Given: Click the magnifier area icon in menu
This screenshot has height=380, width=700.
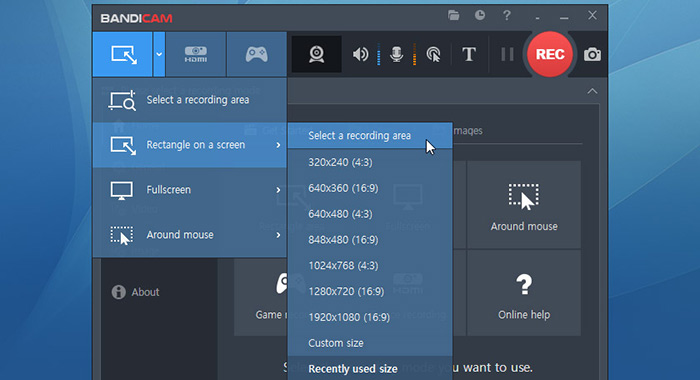Looking at the screenshot, I should pos(122,100).
